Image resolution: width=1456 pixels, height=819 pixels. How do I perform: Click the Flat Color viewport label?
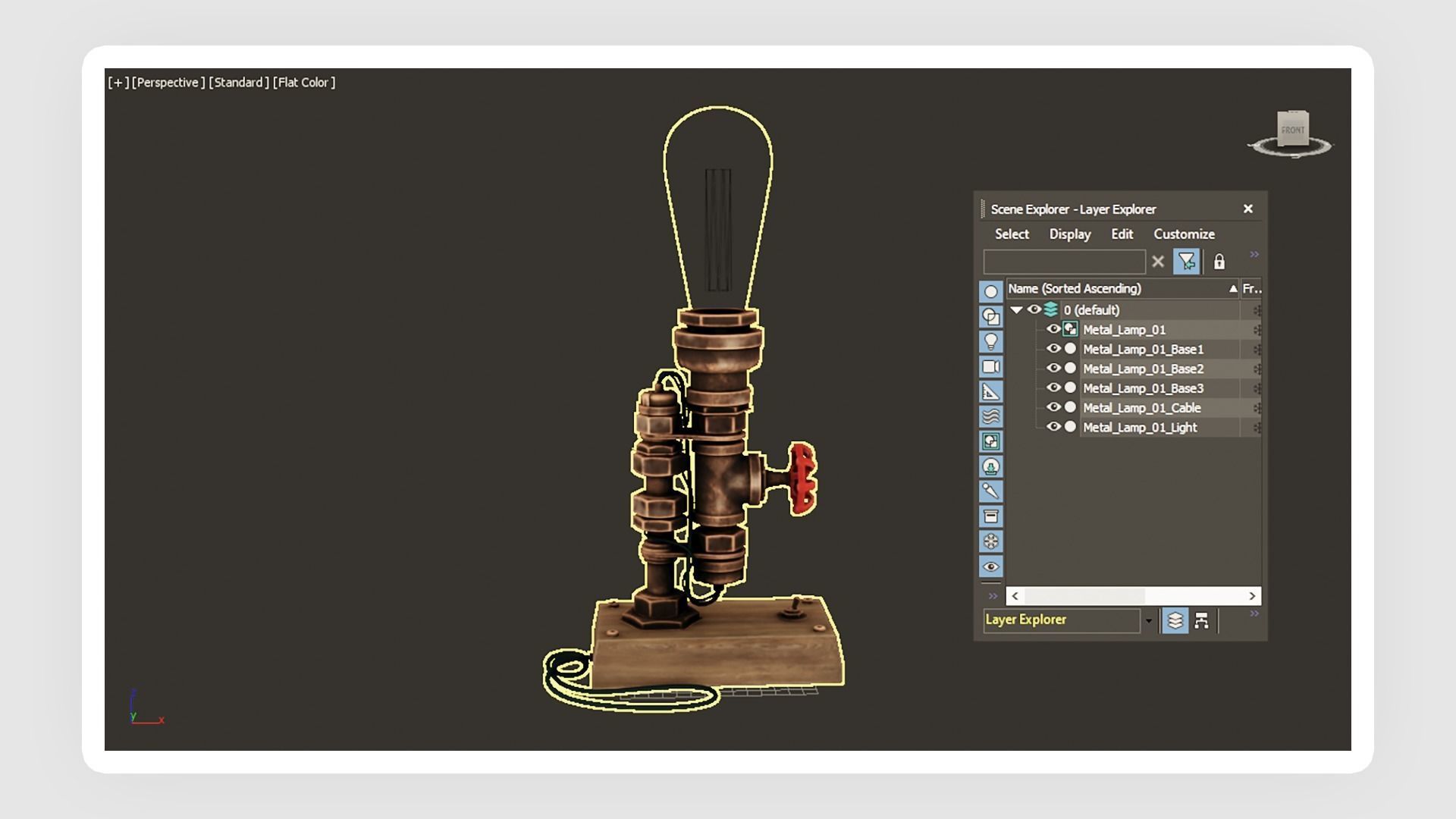pyautogui.click(x=303, y=83)
